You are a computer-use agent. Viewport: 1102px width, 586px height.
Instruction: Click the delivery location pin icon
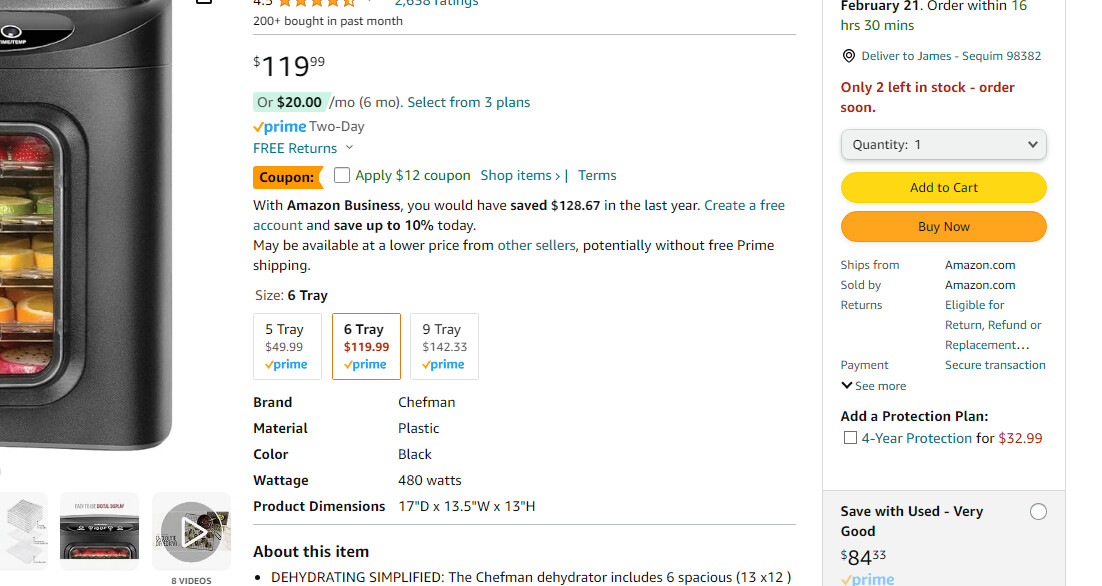[849, 56]
